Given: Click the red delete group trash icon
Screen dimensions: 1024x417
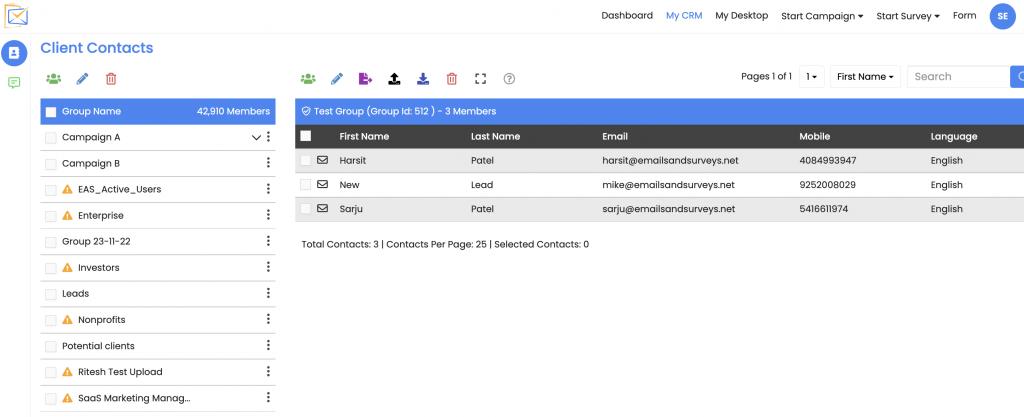Looking at the screenshot, I should [111, 78].
